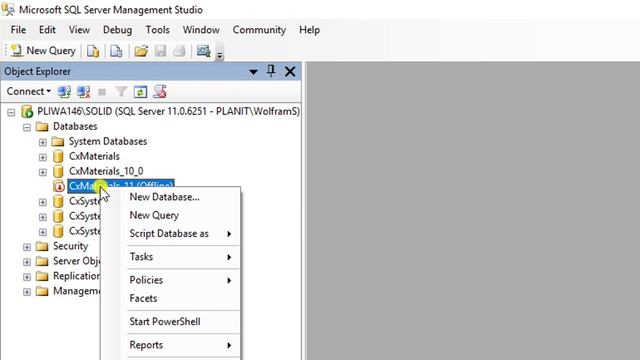This screenshot has height=360, width=640.
Task: Click the Refresh icon in Object Explorer
Action: (x=140, y=92)
